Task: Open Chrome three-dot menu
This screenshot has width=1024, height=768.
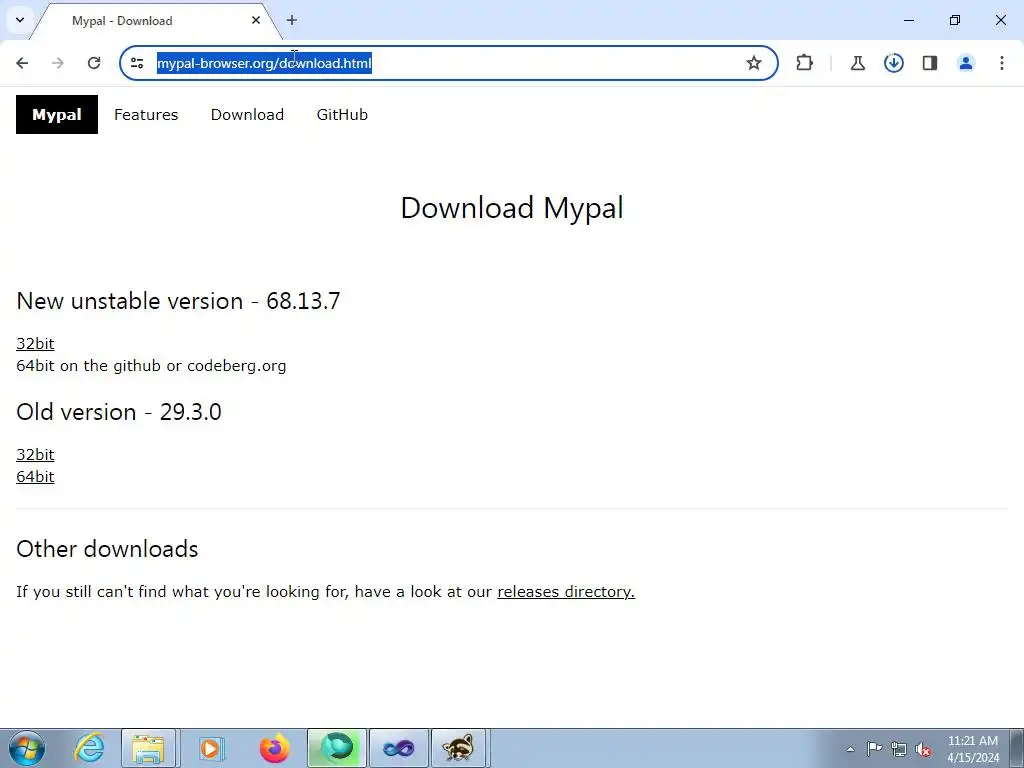Action: pos(1001,63)
